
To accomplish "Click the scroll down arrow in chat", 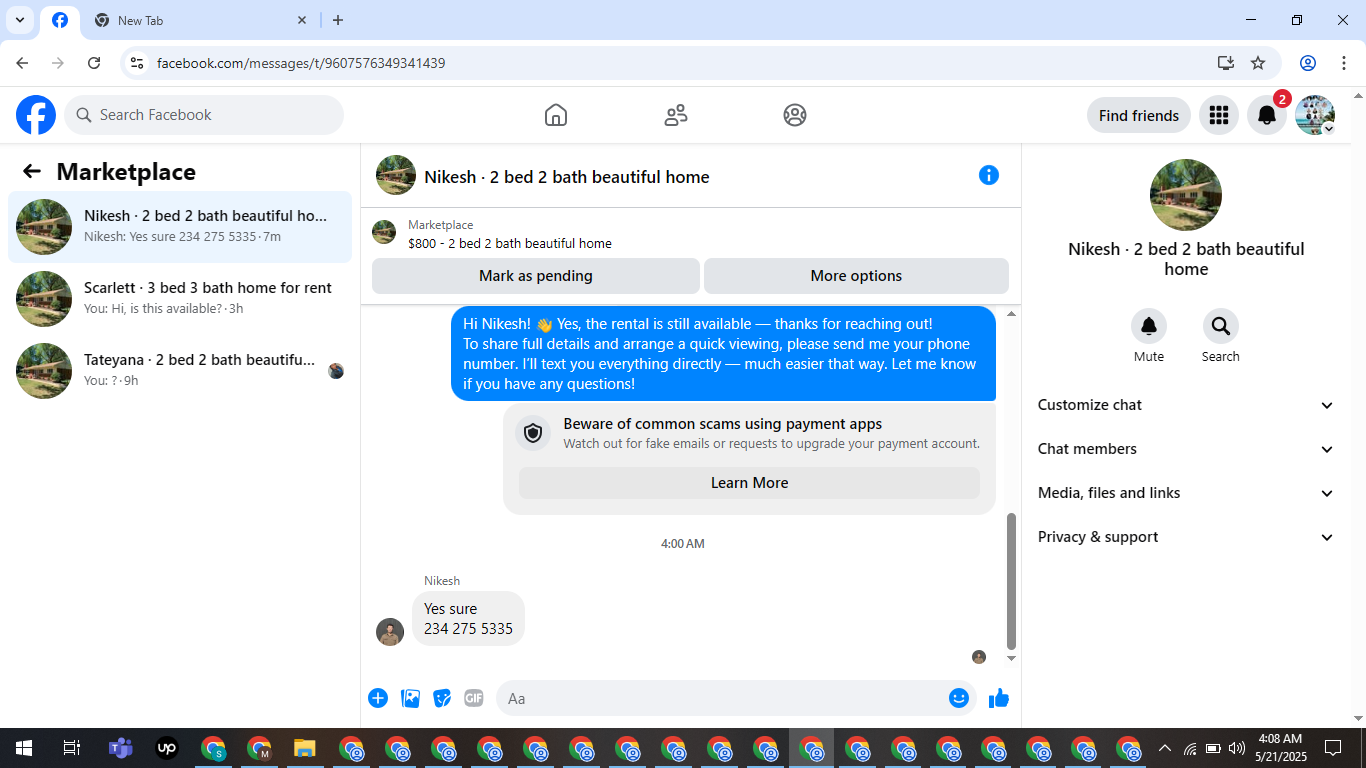I will tap(1011, 658).
